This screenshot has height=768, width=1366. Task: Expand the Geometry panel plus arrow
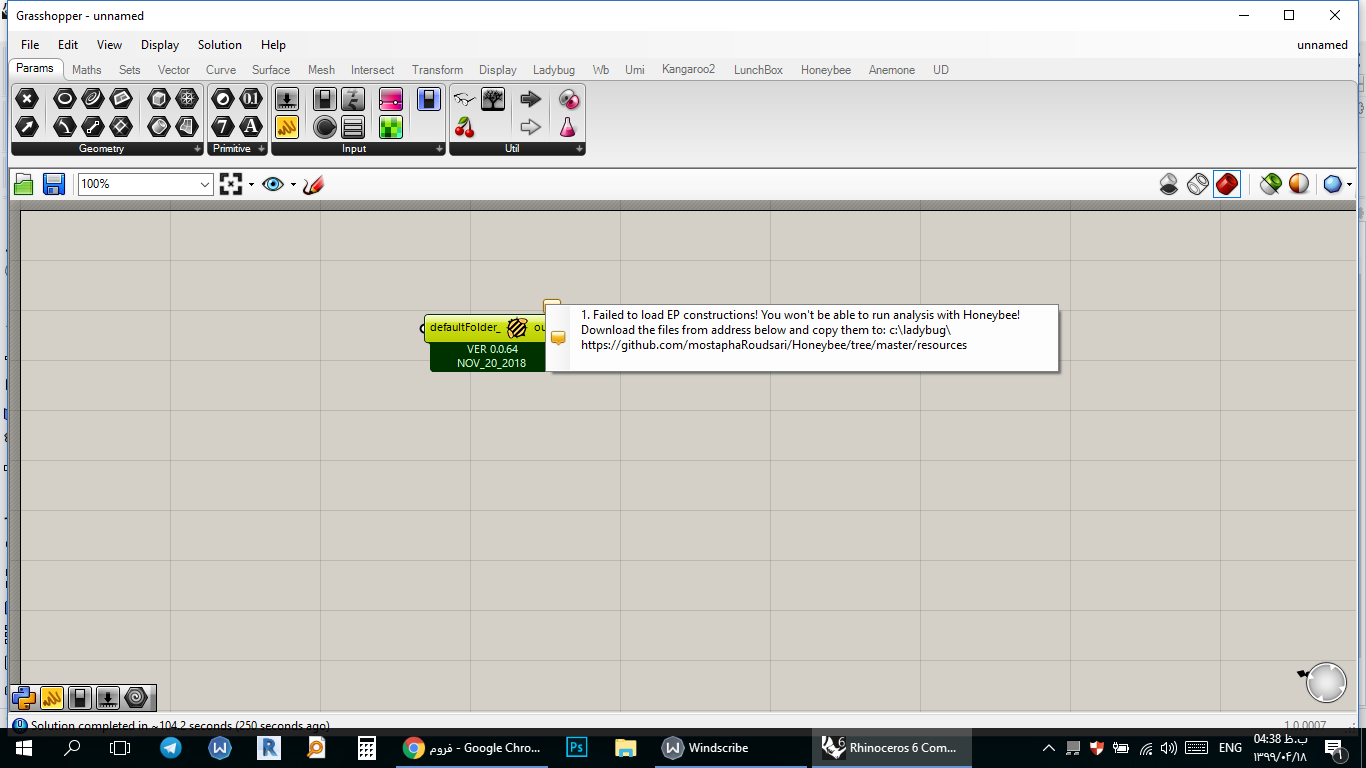[197, 149]
